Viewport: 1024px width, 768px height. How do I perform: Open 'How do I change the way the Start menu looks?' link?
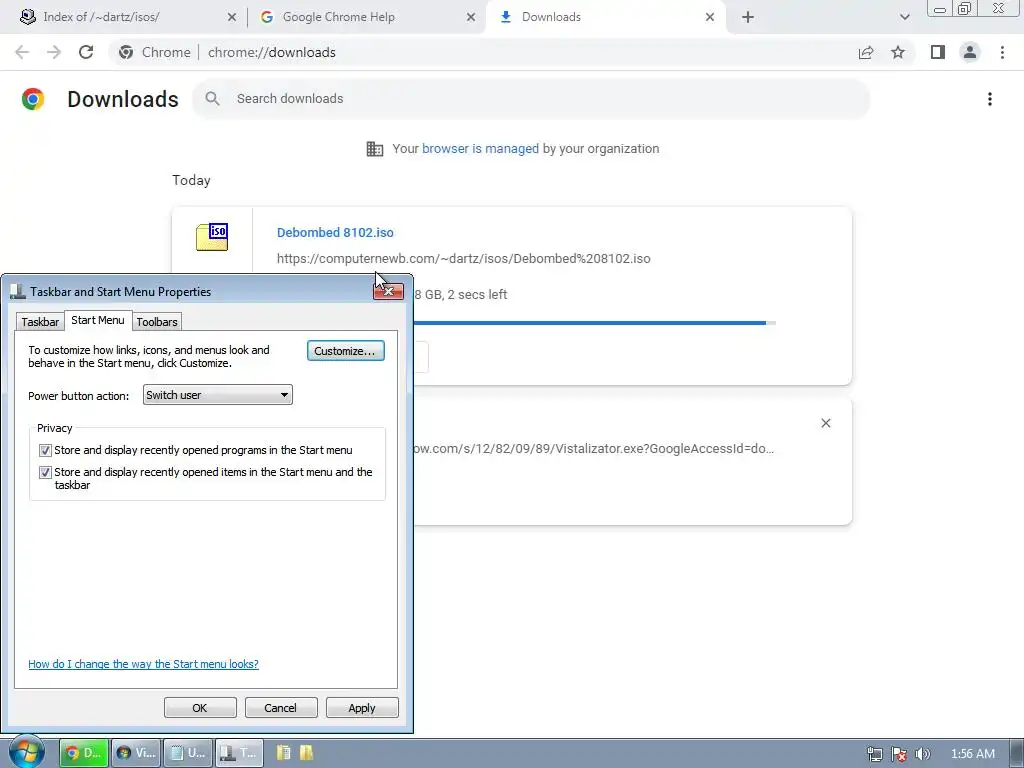144,664
